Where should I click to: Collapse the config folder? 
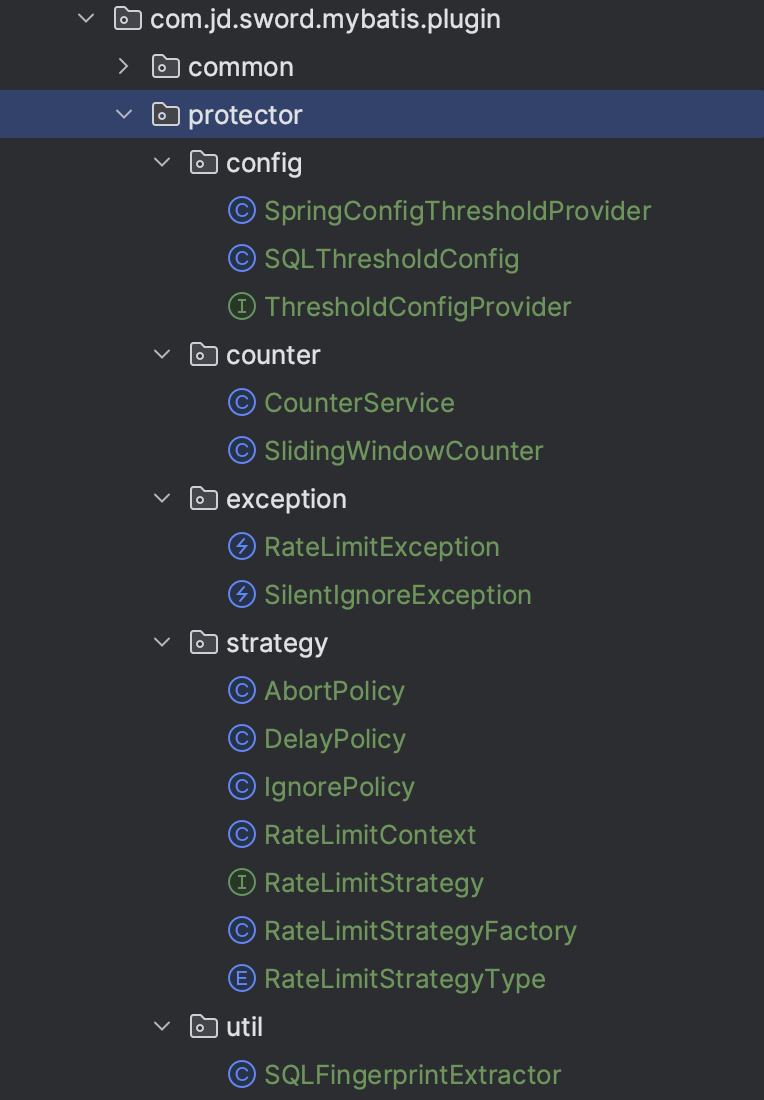click(162, 163)
